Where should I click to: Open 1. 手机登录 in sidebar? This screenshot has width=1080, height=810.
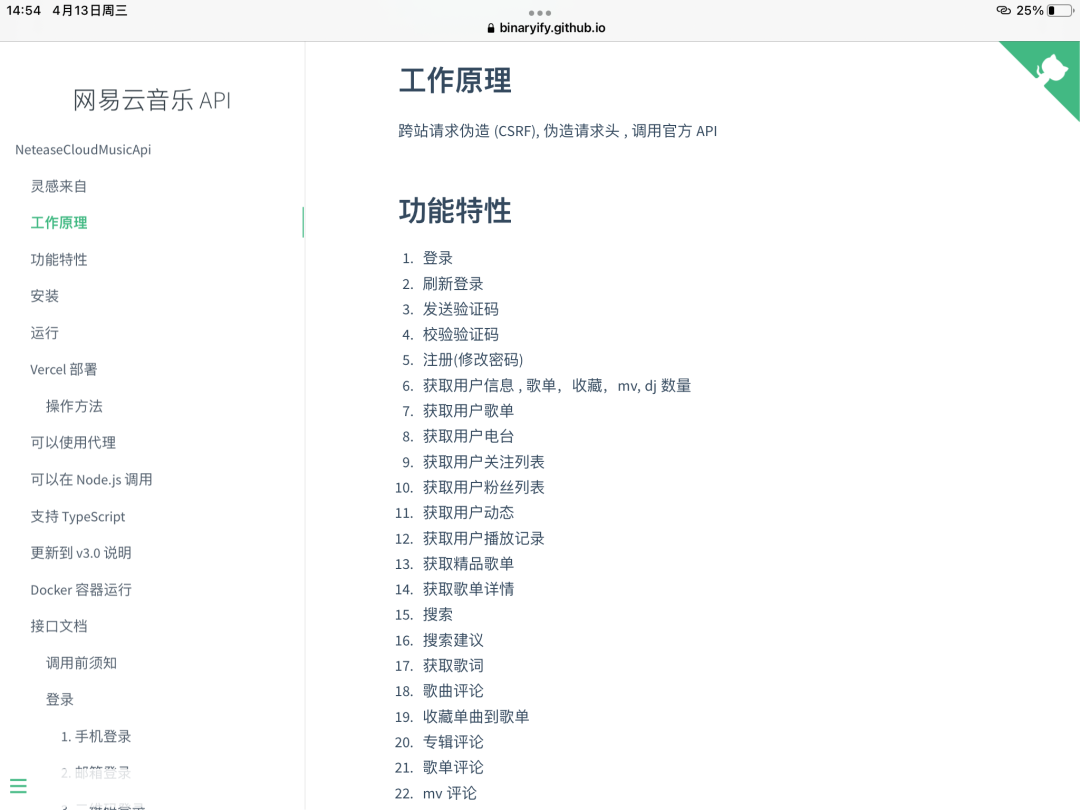[x=96, y=736]
